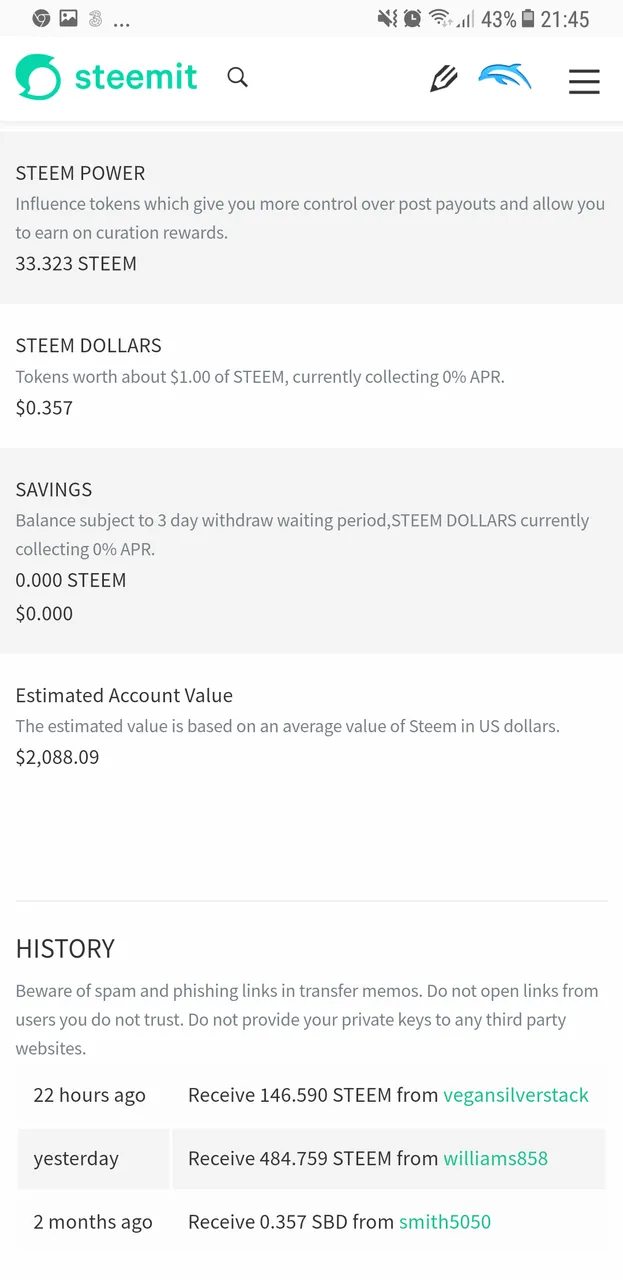Select the 22 hours ago history row
Image resolution: width=623 pixels, height=1280 pixels.
click(x=311, y=1095)
